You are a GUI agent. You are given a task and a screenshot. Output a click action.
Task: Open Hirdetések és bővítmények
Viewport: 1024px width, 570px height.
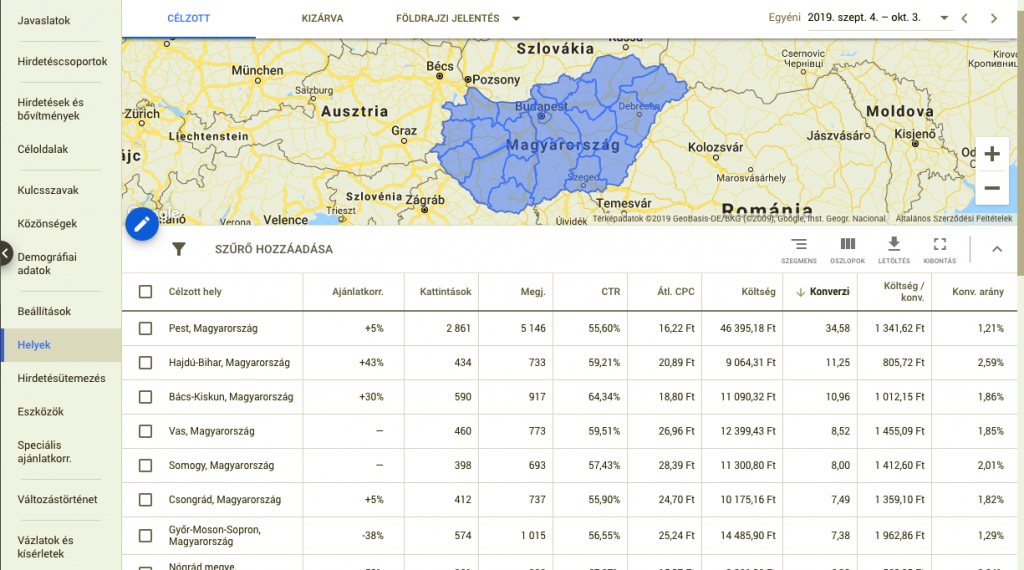50,109
